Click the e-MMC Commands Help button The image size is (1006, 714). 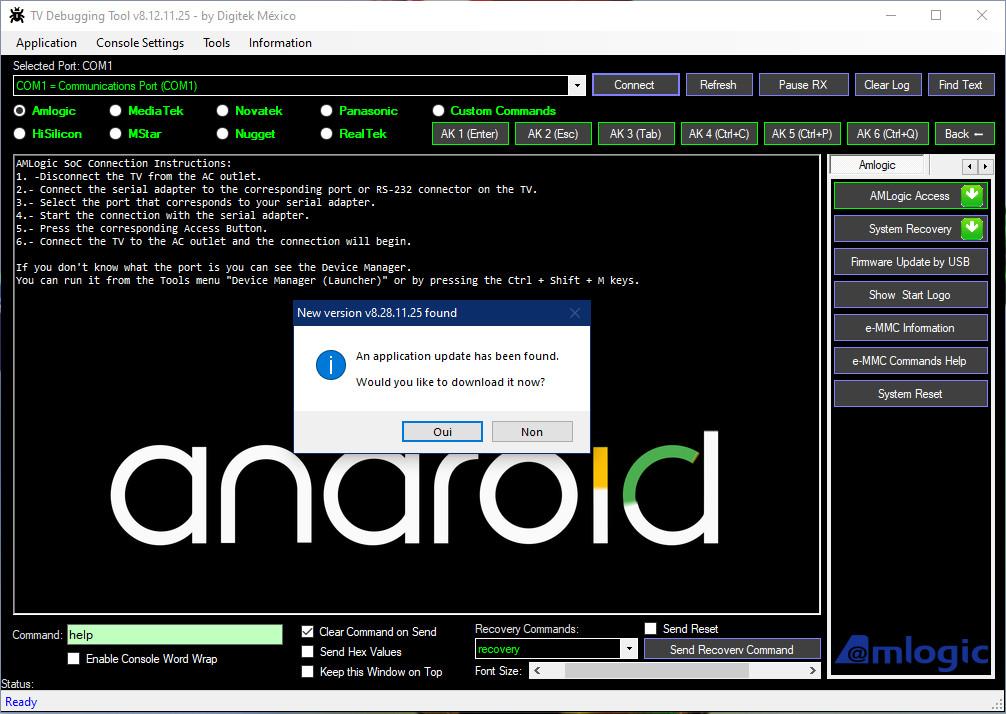coord(910,361)
